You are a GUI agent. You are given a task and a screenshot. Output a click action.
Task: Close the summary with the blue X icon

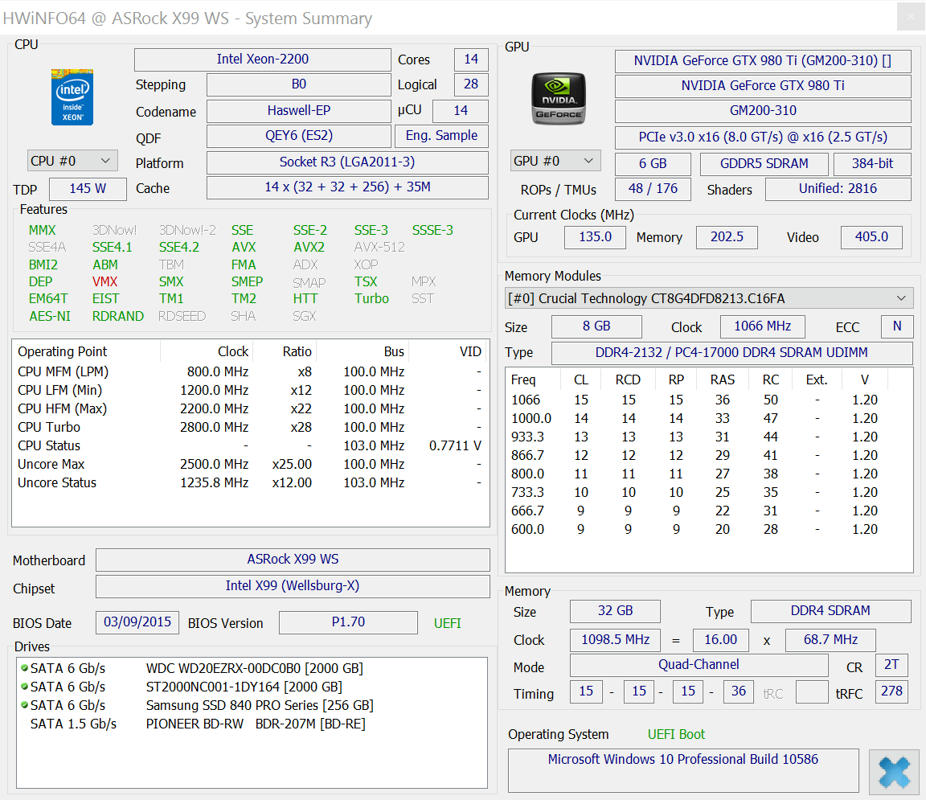click(x=893, y=773)
